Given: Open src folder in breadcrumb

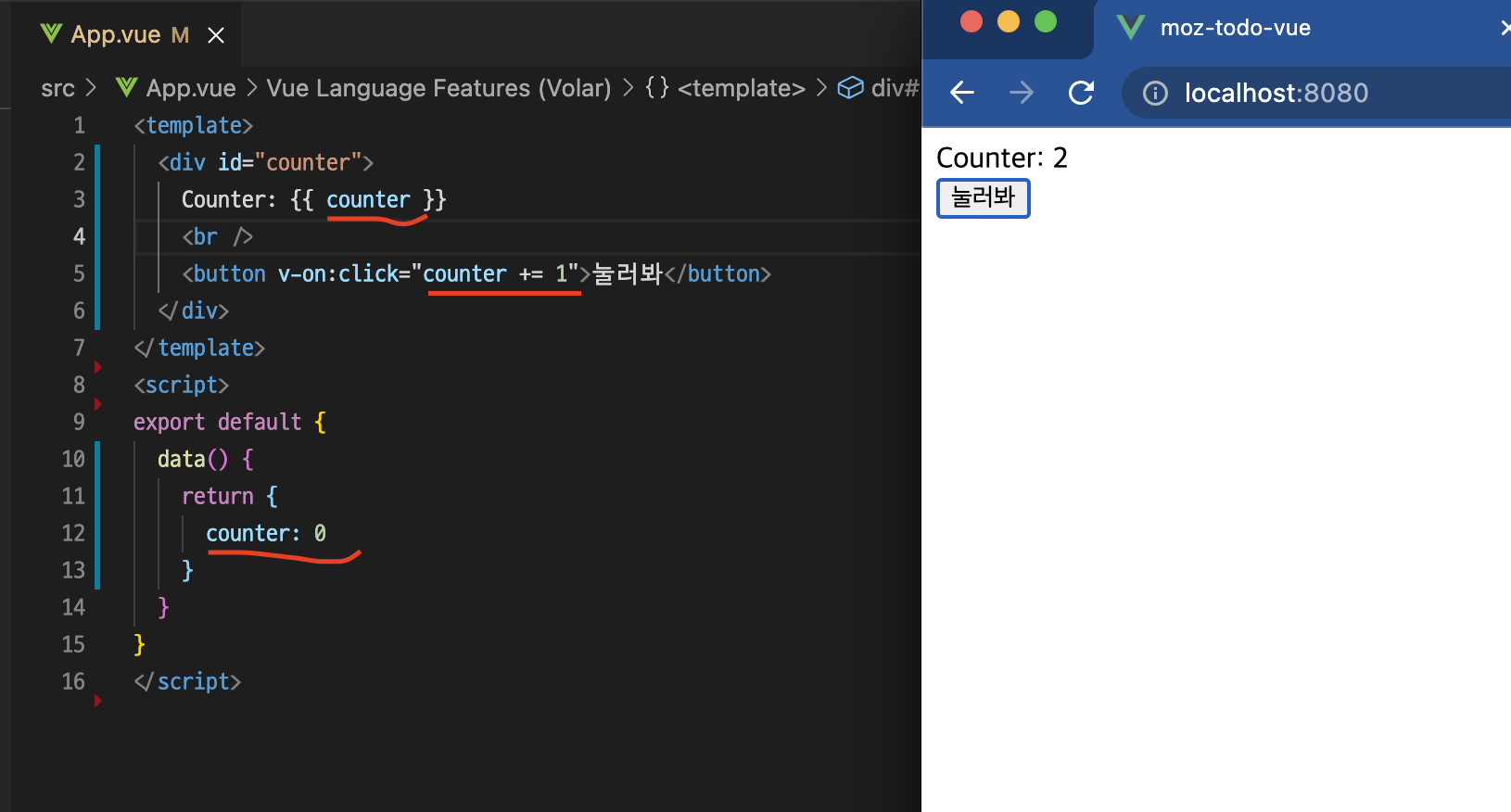Looking at the screenshot, I should point(57,88).
